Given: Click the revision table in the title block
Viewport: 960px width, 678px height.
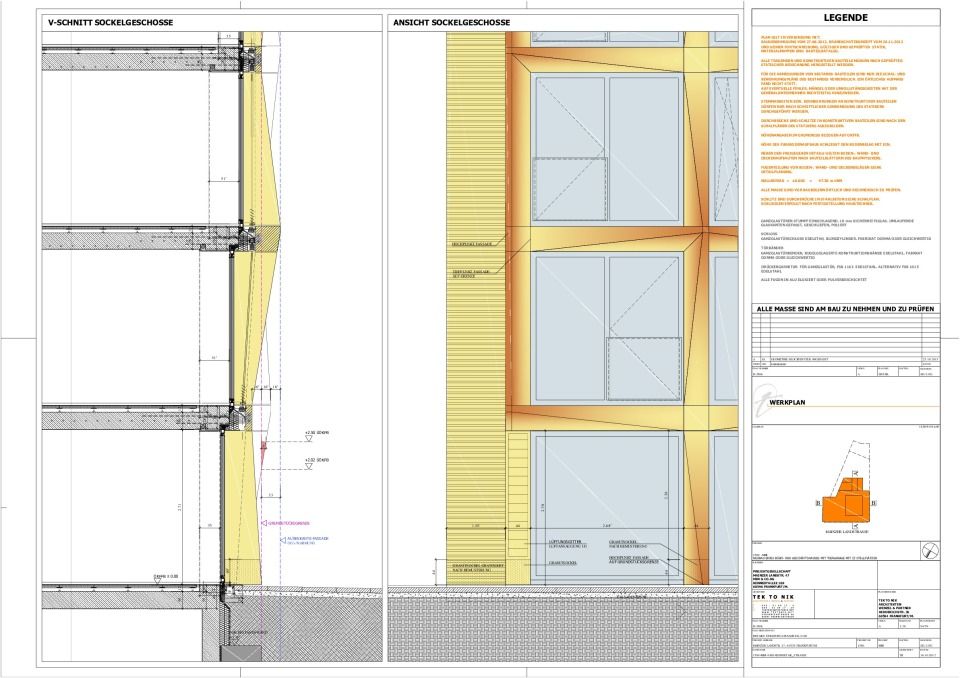Looking at the screenshot, I should coord(846,339).
